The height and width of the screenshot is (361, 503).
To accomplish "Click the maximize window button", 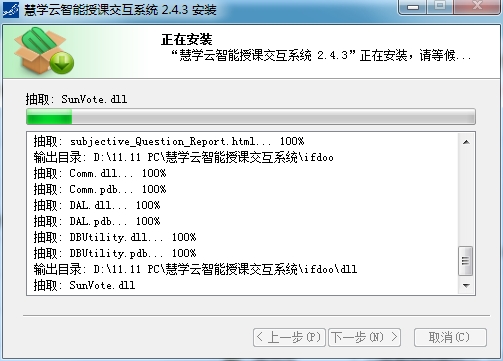I will tap(440, 6).
